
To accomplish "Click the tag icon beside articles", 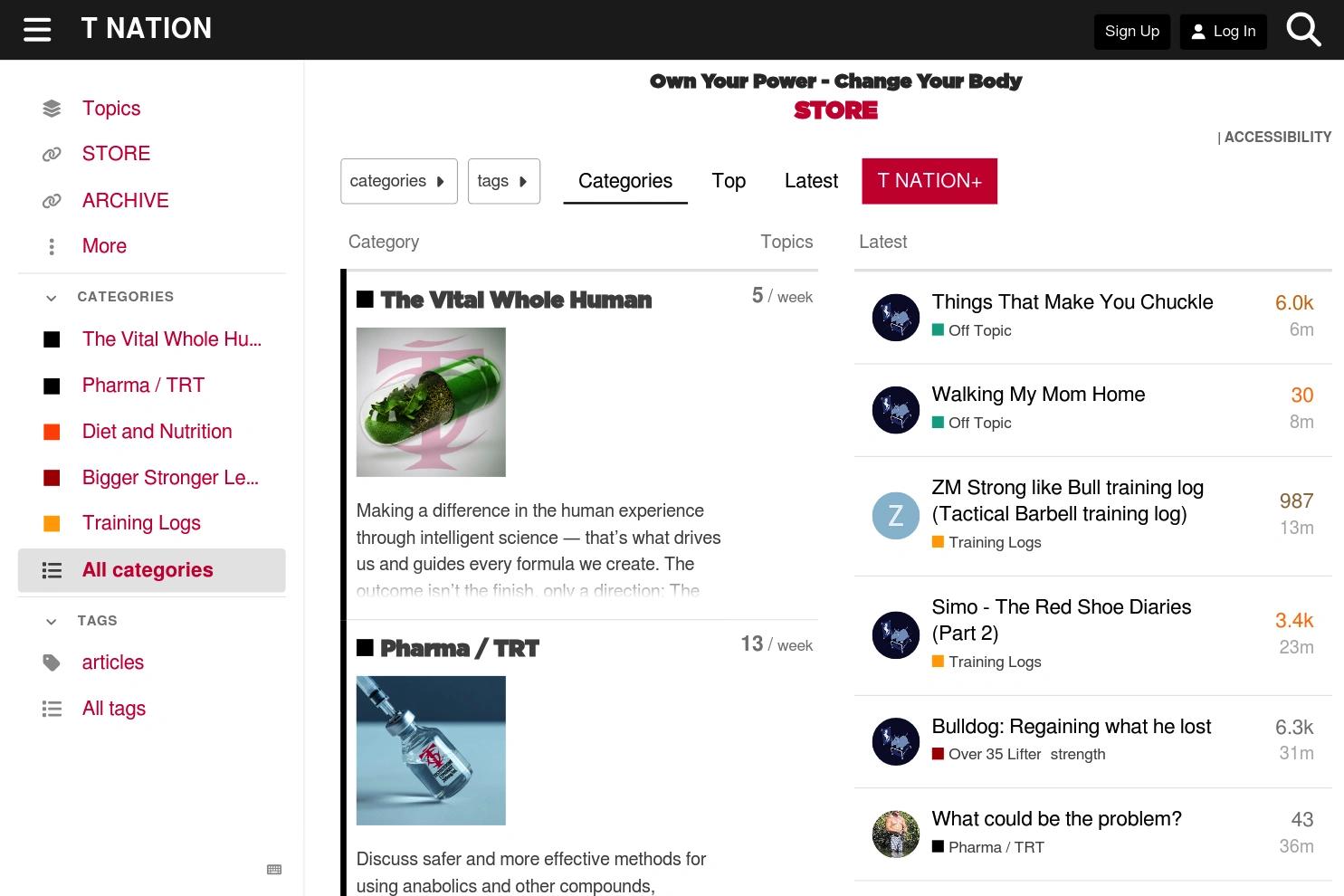I will [x=52, y=662].
